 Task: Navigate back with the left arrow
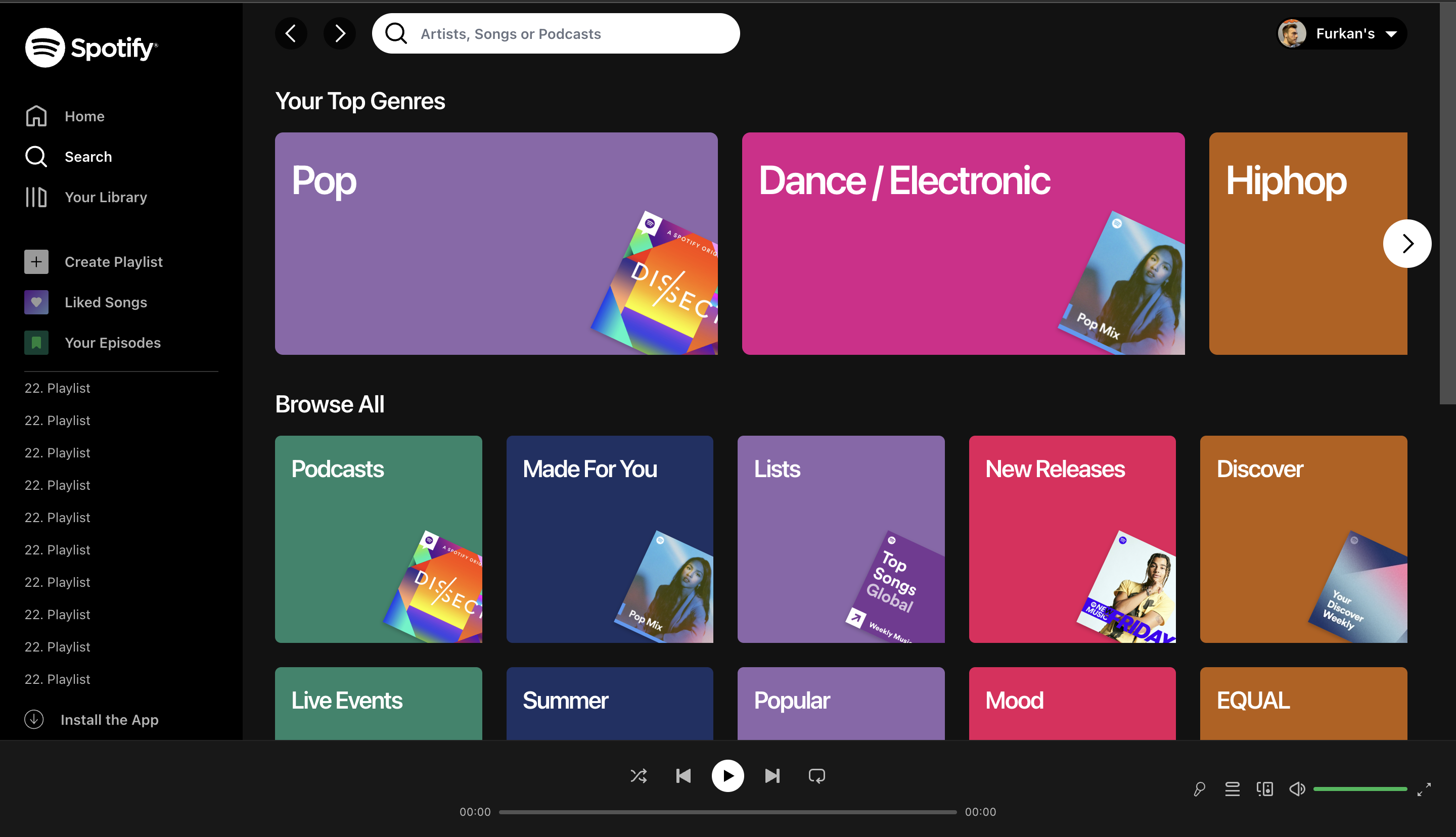(x=291, y=33)
